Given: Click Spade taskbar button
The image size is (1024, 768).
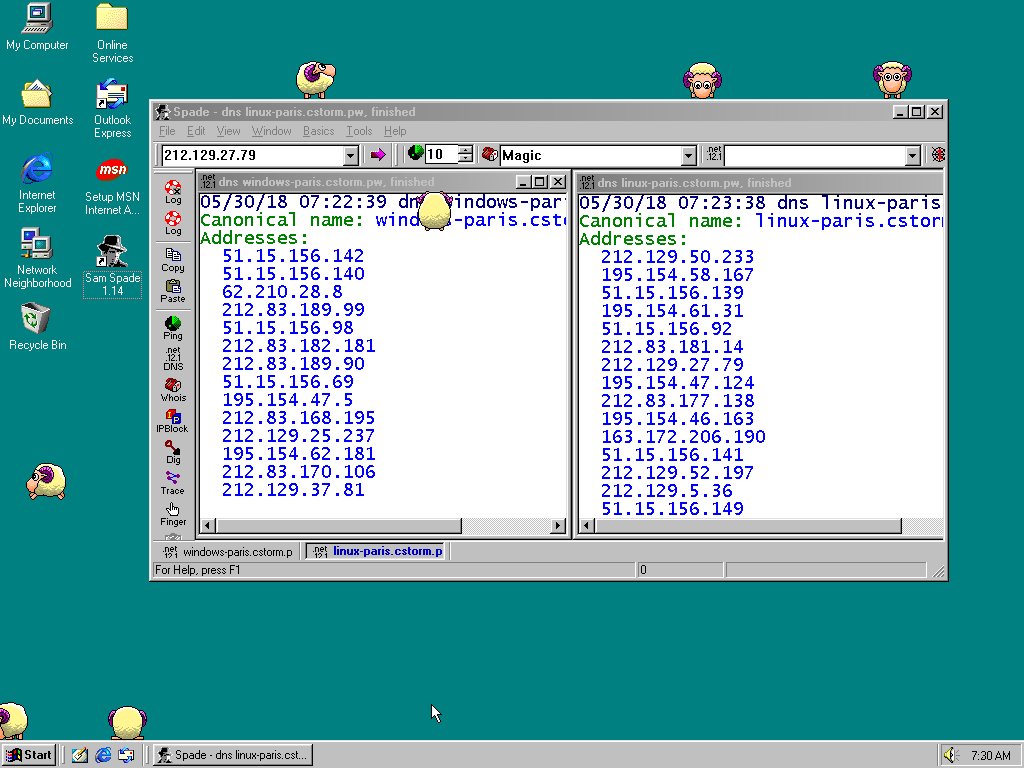Looking at the screenshot, I should pos(233,755).
